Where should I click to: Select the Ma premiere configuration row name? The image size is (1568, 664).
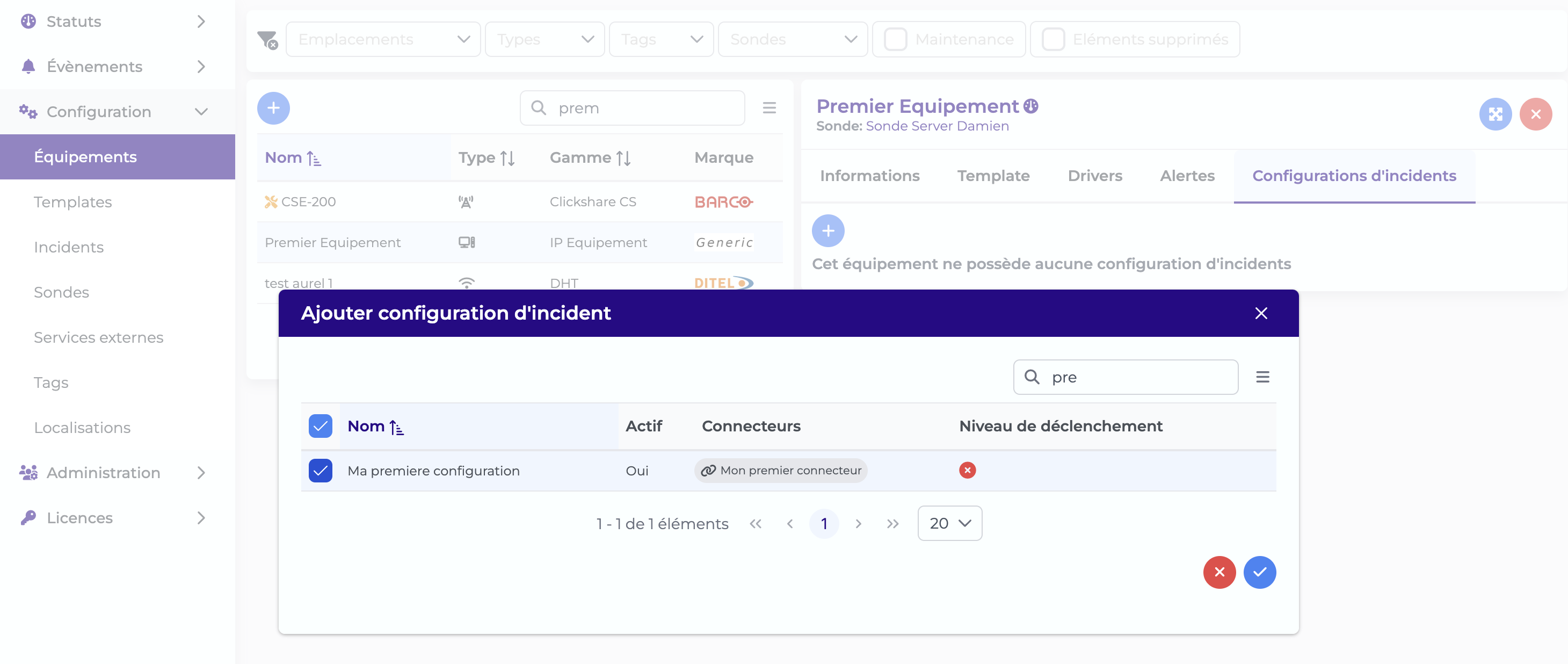click(433, 471)
